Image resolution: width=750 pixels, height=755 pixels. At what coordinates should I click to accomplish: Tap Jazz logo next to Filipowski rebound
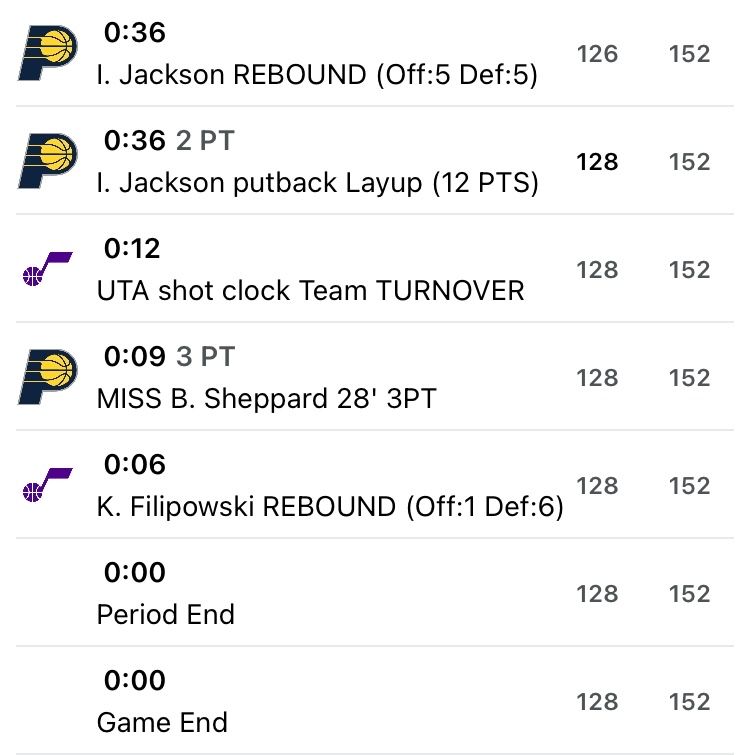pos(48,486)
